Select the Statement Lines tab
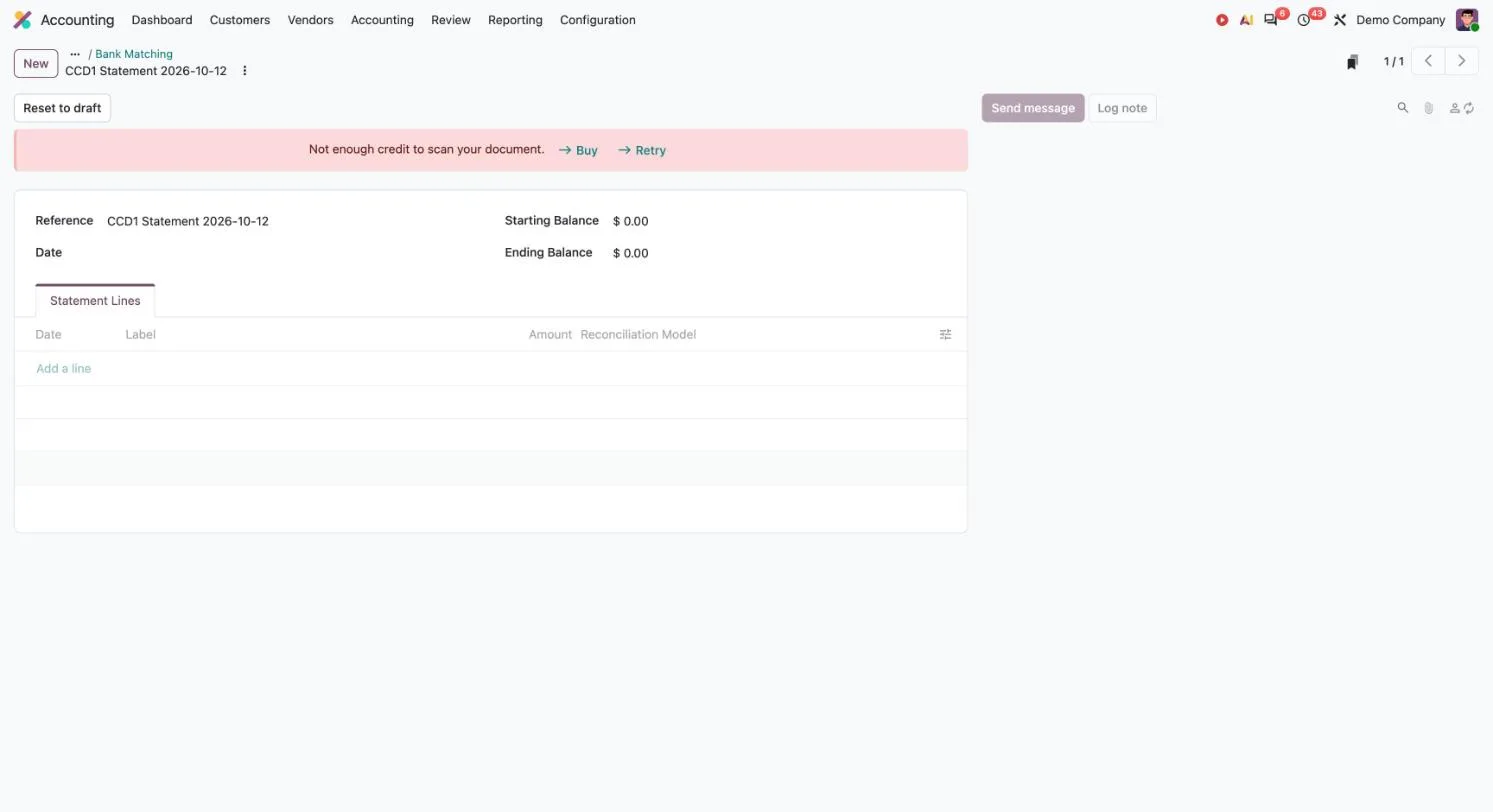 [x=95, y=301]
